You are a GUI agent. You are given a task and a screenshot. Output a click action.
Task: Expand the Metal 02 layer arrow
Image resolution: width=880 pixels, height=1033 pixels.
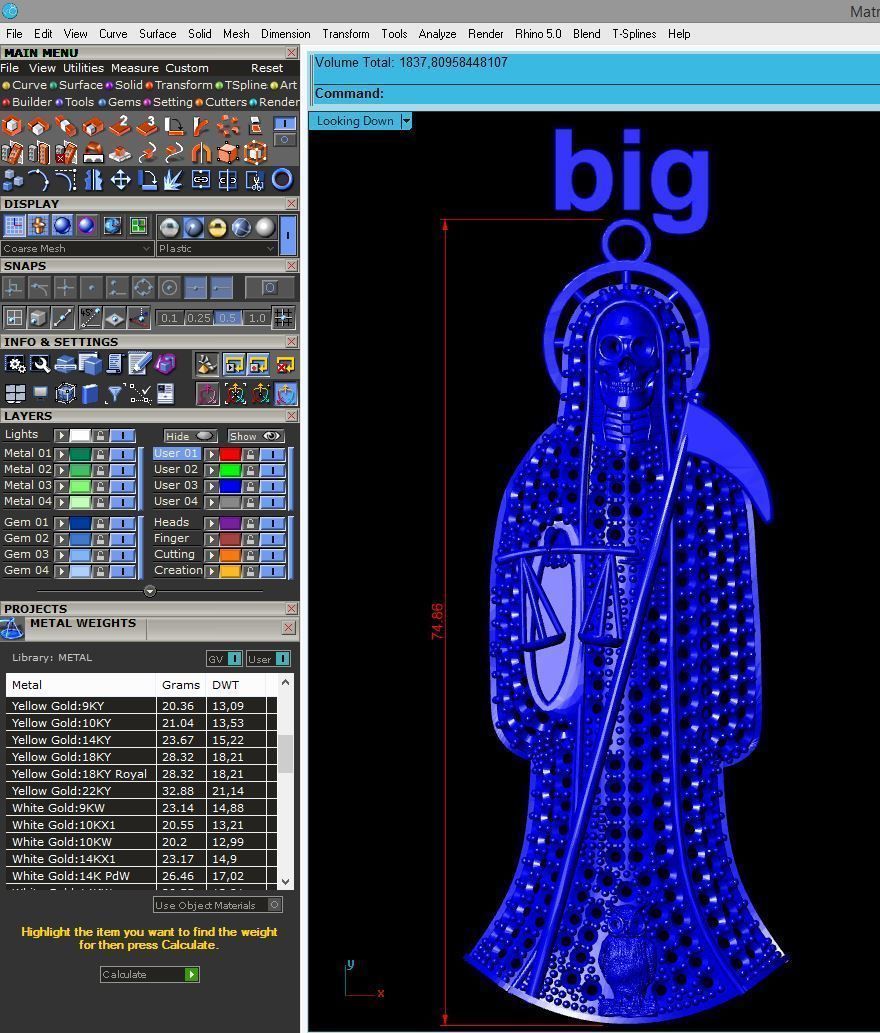click(x=61, y=470)
